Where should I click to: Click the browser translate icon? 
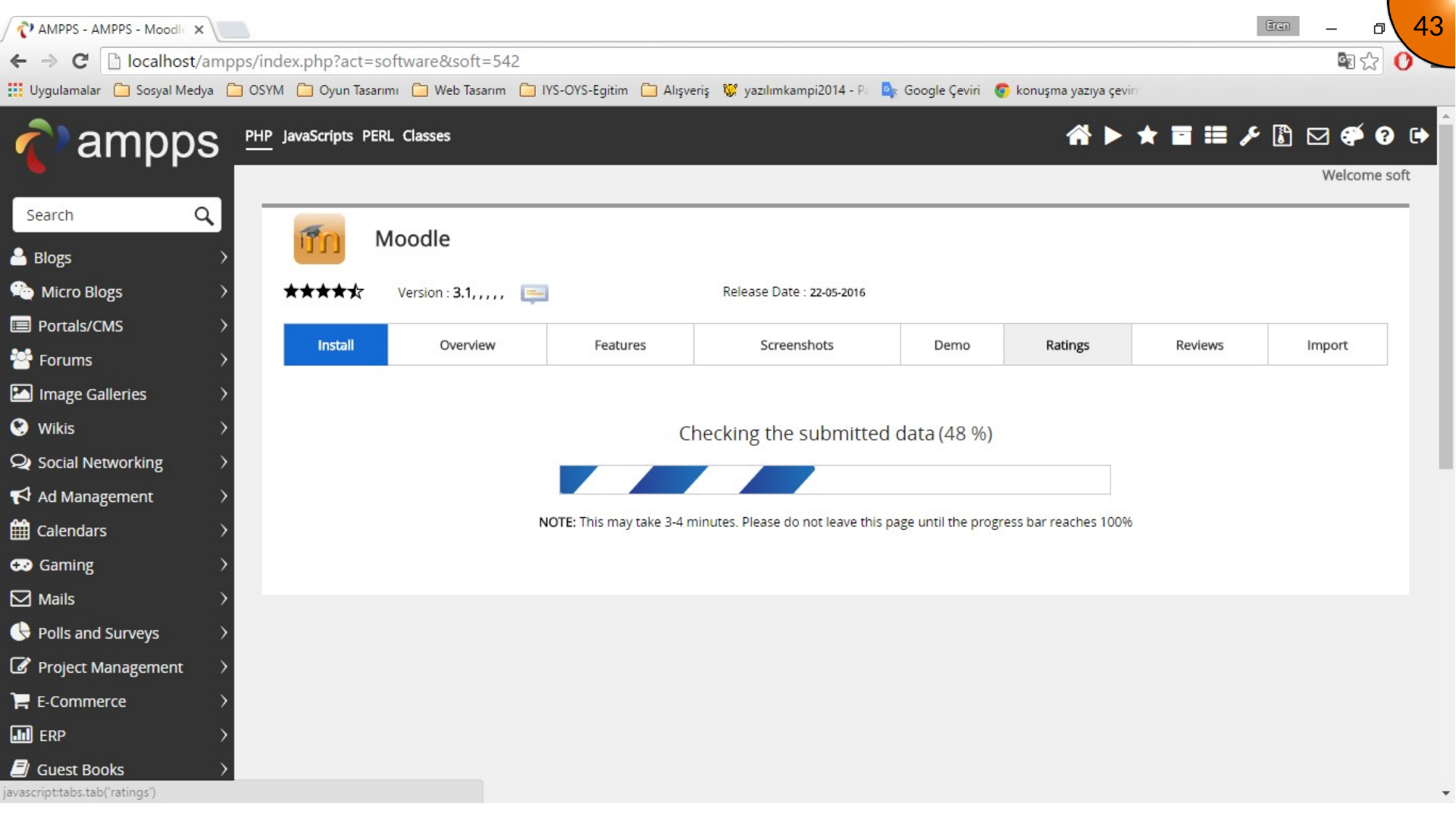1345,61
